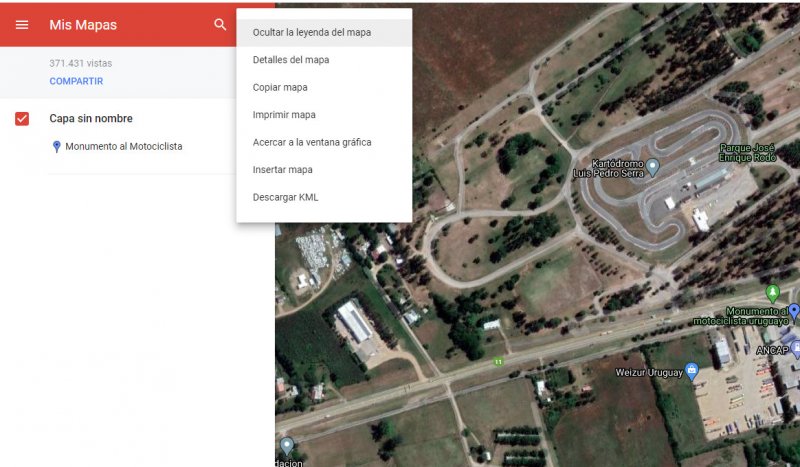Click the green park tree marker
800x467 pixels.
point(772,293)
